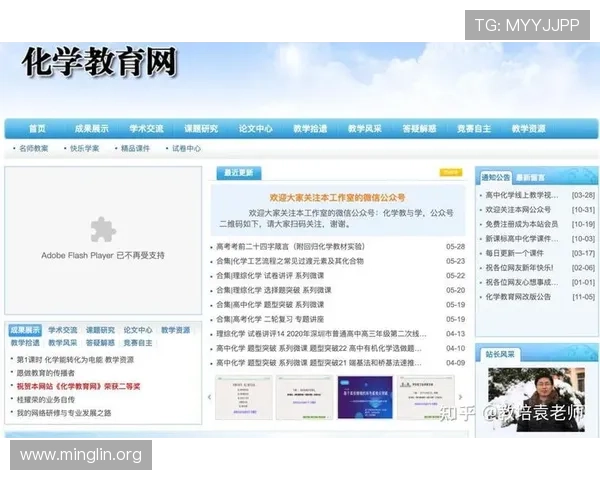The height and width of the screenshot is (480, 600).
Task: Open list item 桂耀荣的业务自传
Action: click(46, 400)
